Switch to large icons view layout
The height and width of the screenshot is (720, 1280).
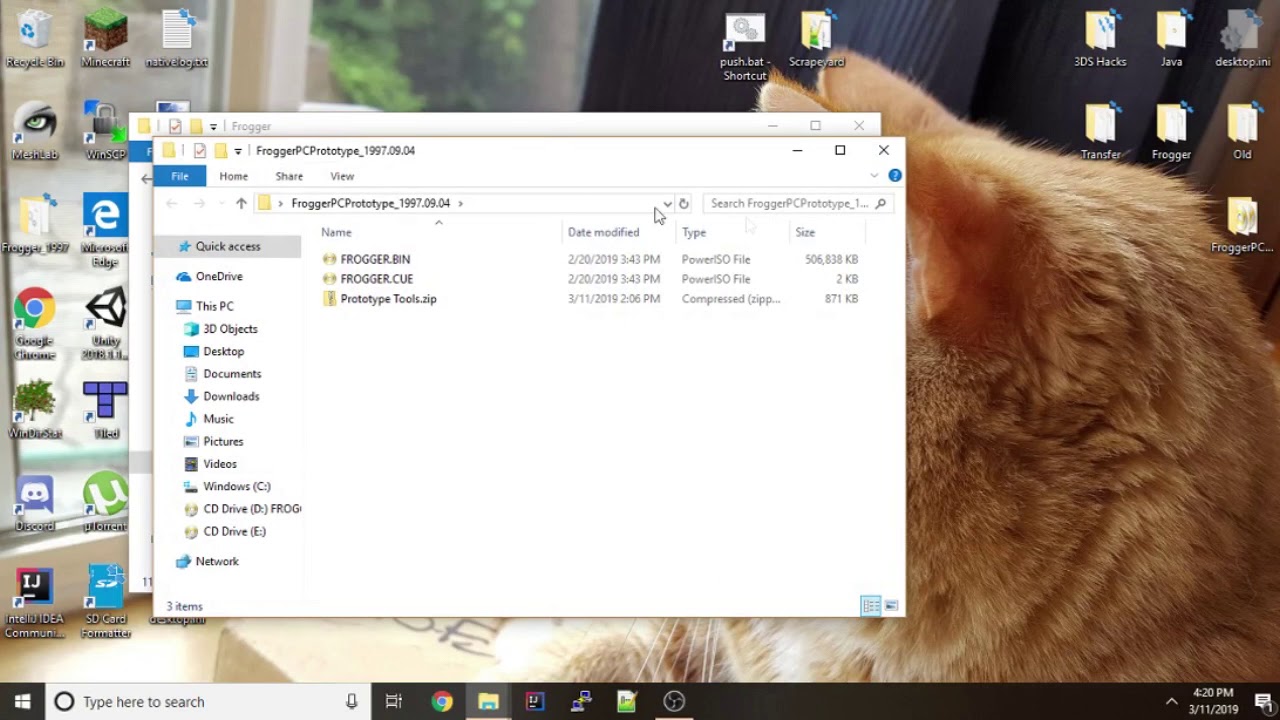coord(891,606)
